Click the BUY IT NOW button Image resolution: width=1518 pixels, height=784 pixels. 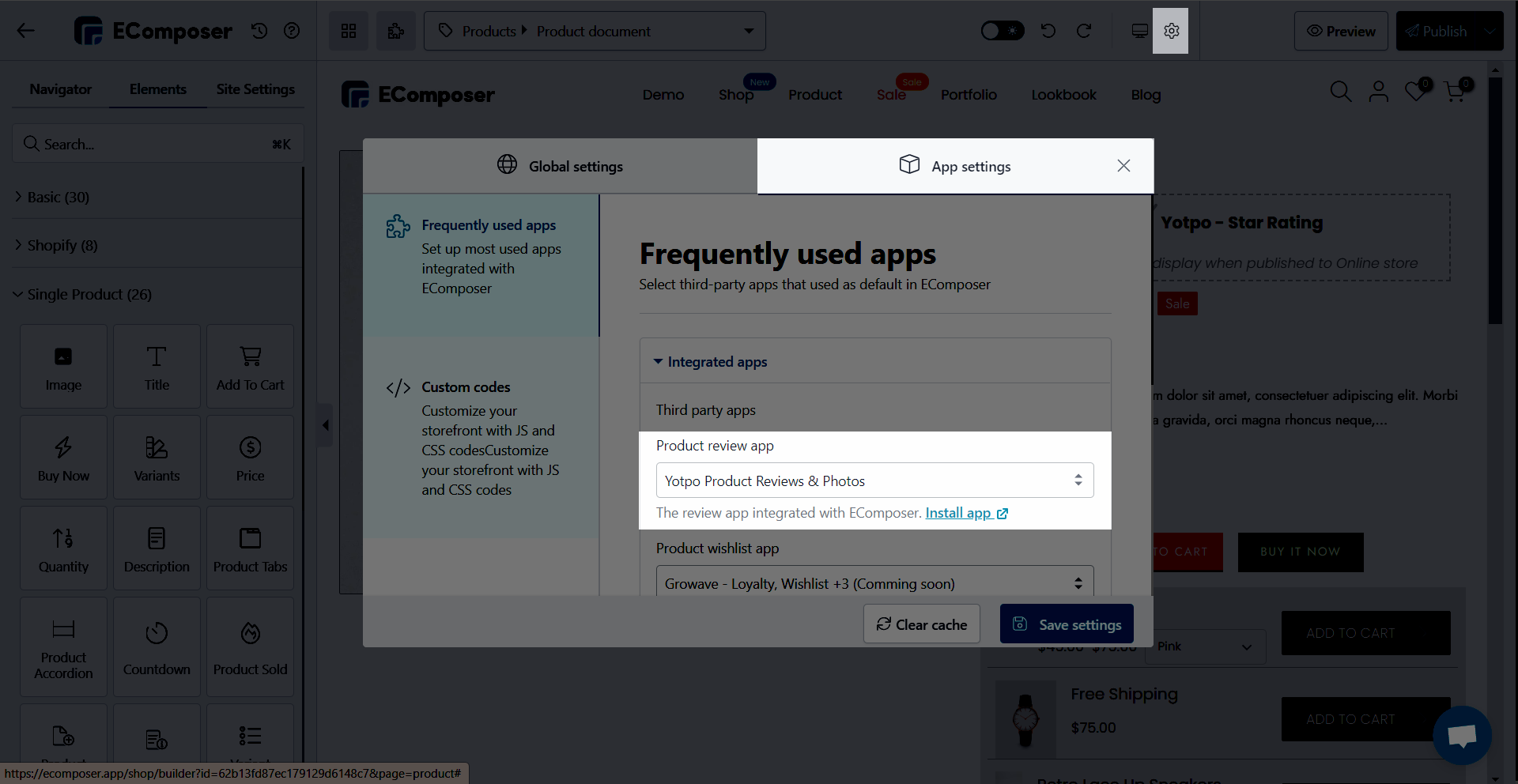click(x=1301, y=552)
